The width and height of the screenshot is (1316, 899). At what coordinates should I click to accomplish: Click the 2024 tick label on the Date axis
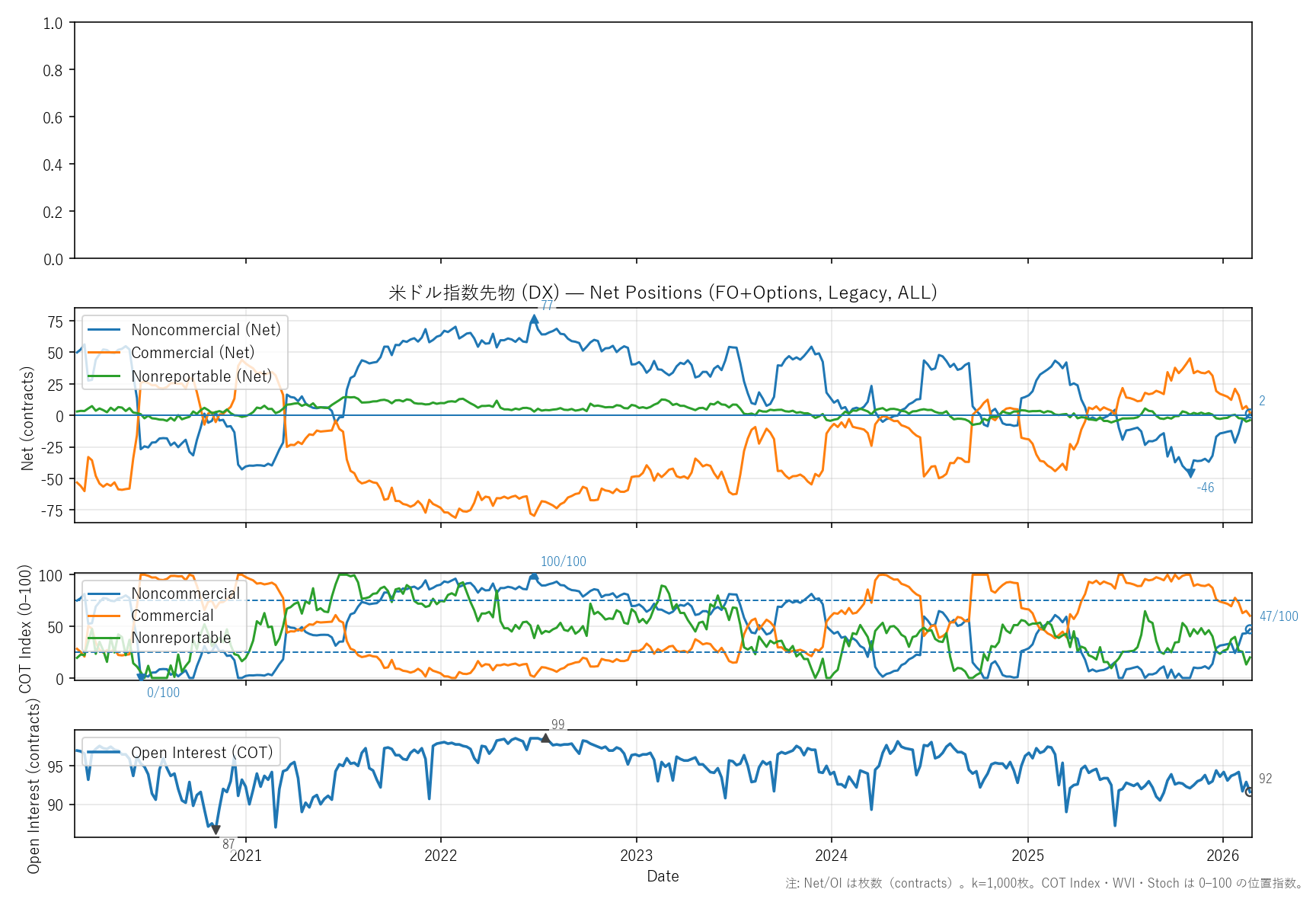pyautogui.click(x=831, y=856)
